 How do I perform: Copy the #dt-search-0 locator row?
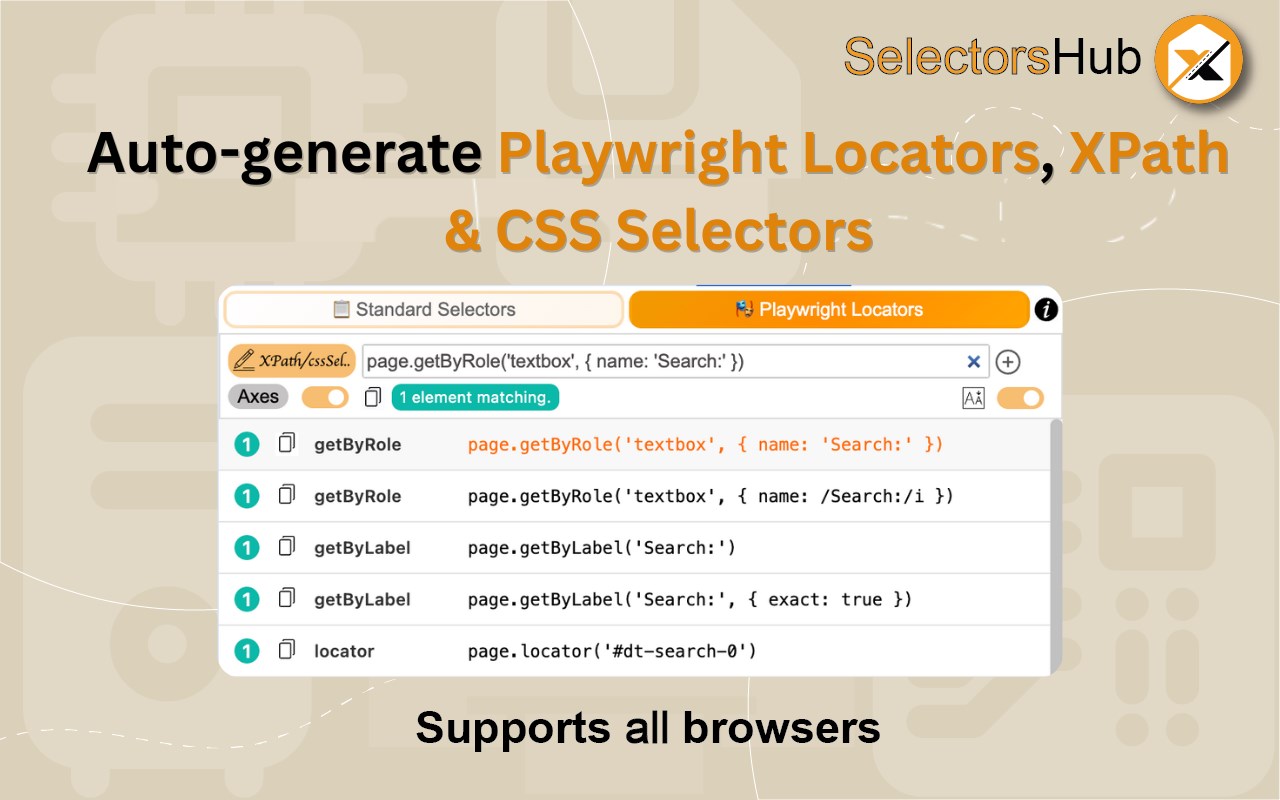point(287,650)
